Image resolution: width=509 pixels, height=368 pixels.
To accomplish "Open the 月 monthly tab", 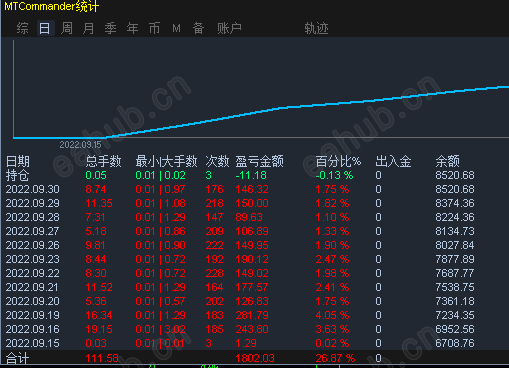I will (89, 28).
